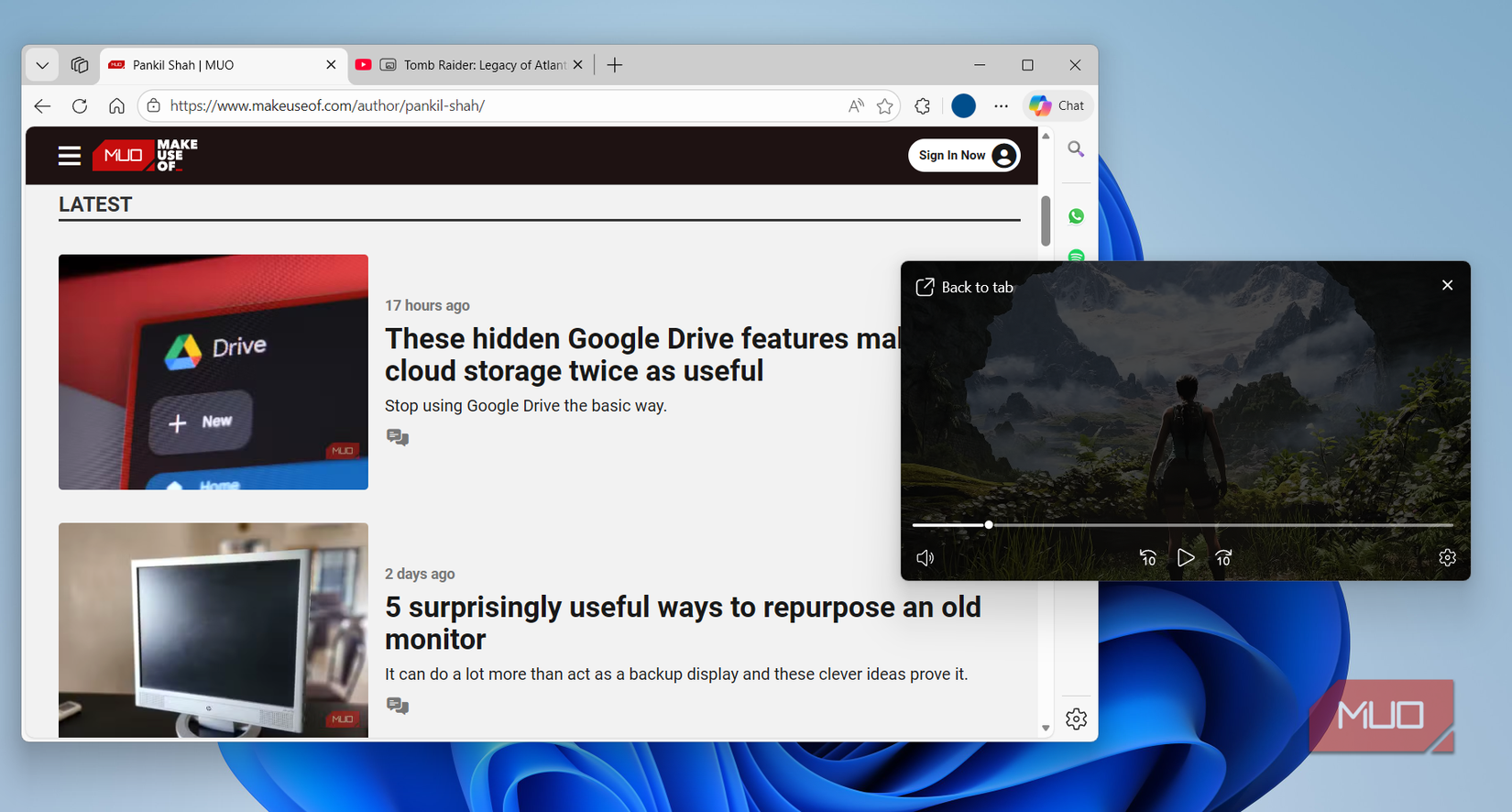Open a new browser tab
Screen dimensions: 1512x812
pyautogui.click(x=615, y=65)
